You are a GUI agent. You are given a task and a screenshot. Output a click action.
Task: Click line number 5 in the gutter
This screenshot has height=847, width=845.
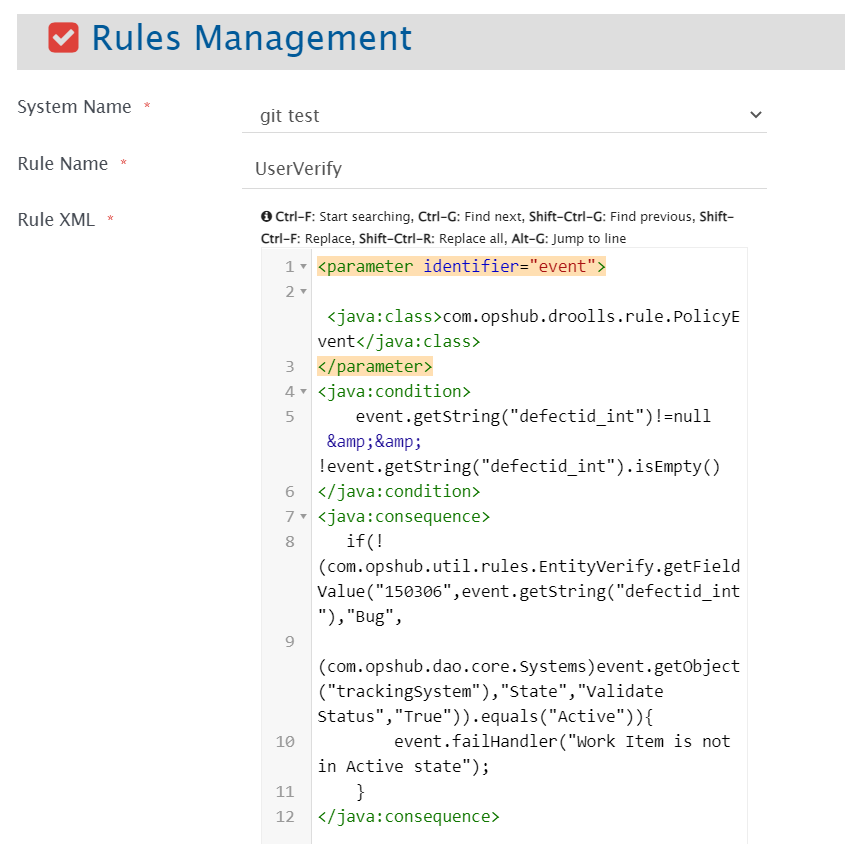[289, 417]
